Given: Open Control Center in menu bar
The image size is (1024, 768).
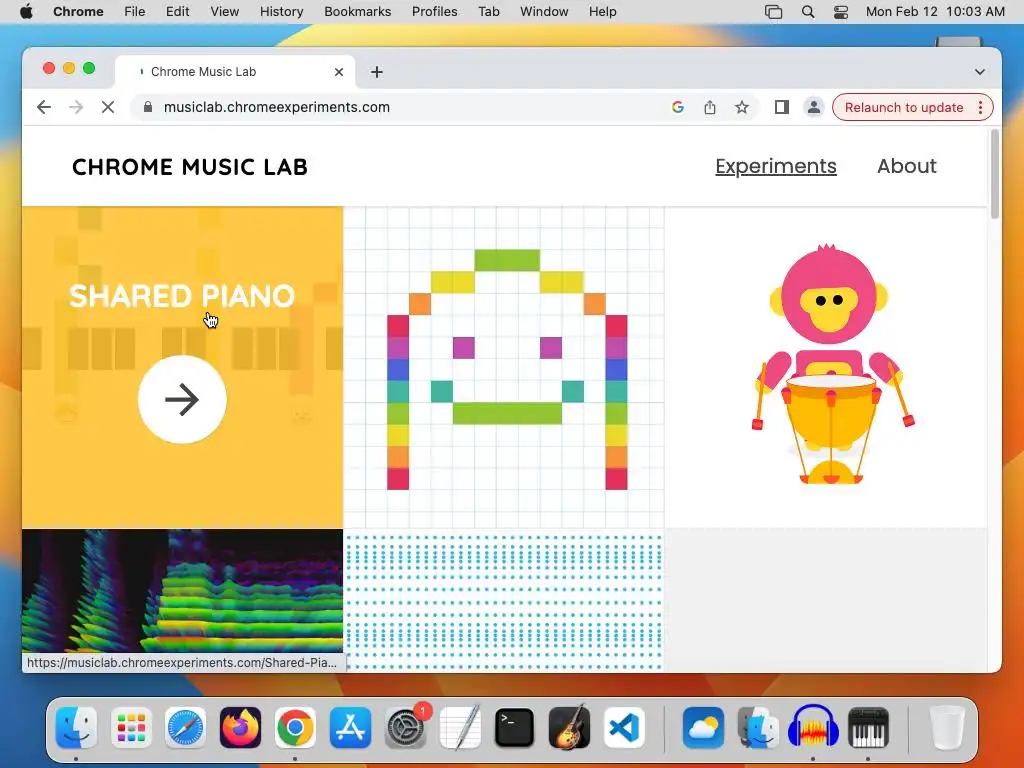Looking at the screenshot, I should [x=841, y=12].
